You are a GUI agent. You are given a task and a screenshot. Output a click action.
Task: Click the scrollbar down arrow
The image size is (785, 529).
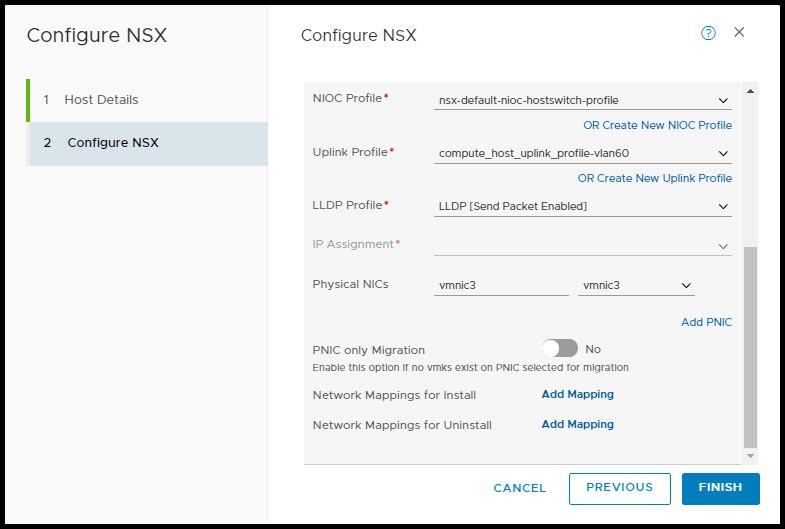pos(751,456)
